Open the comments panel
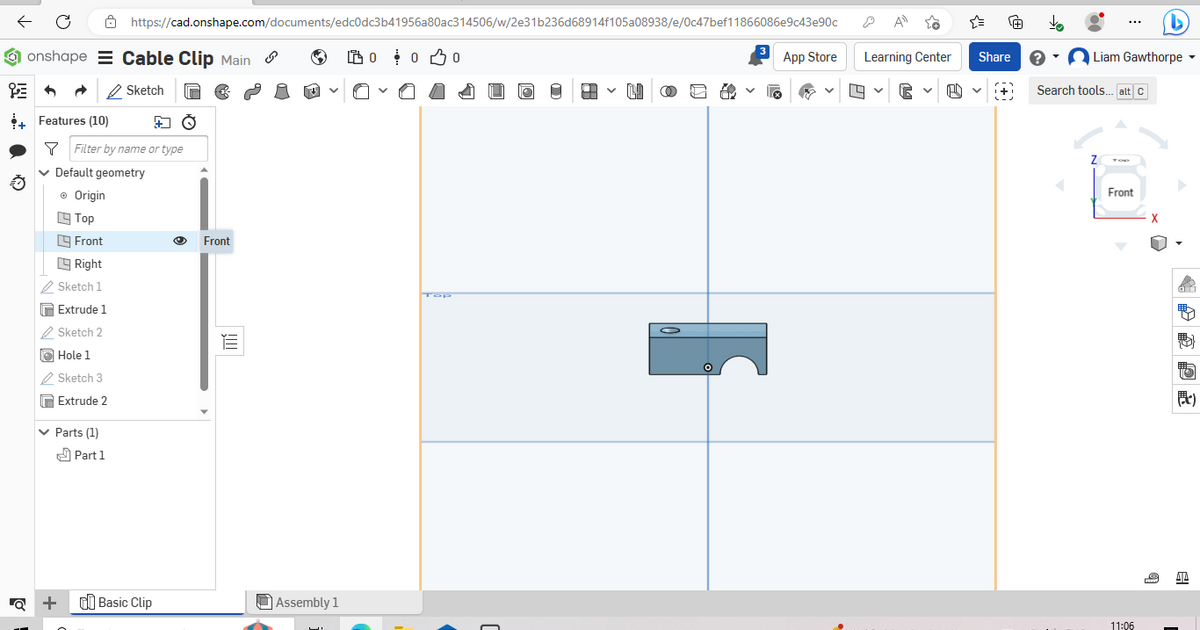 click(16, 151)
